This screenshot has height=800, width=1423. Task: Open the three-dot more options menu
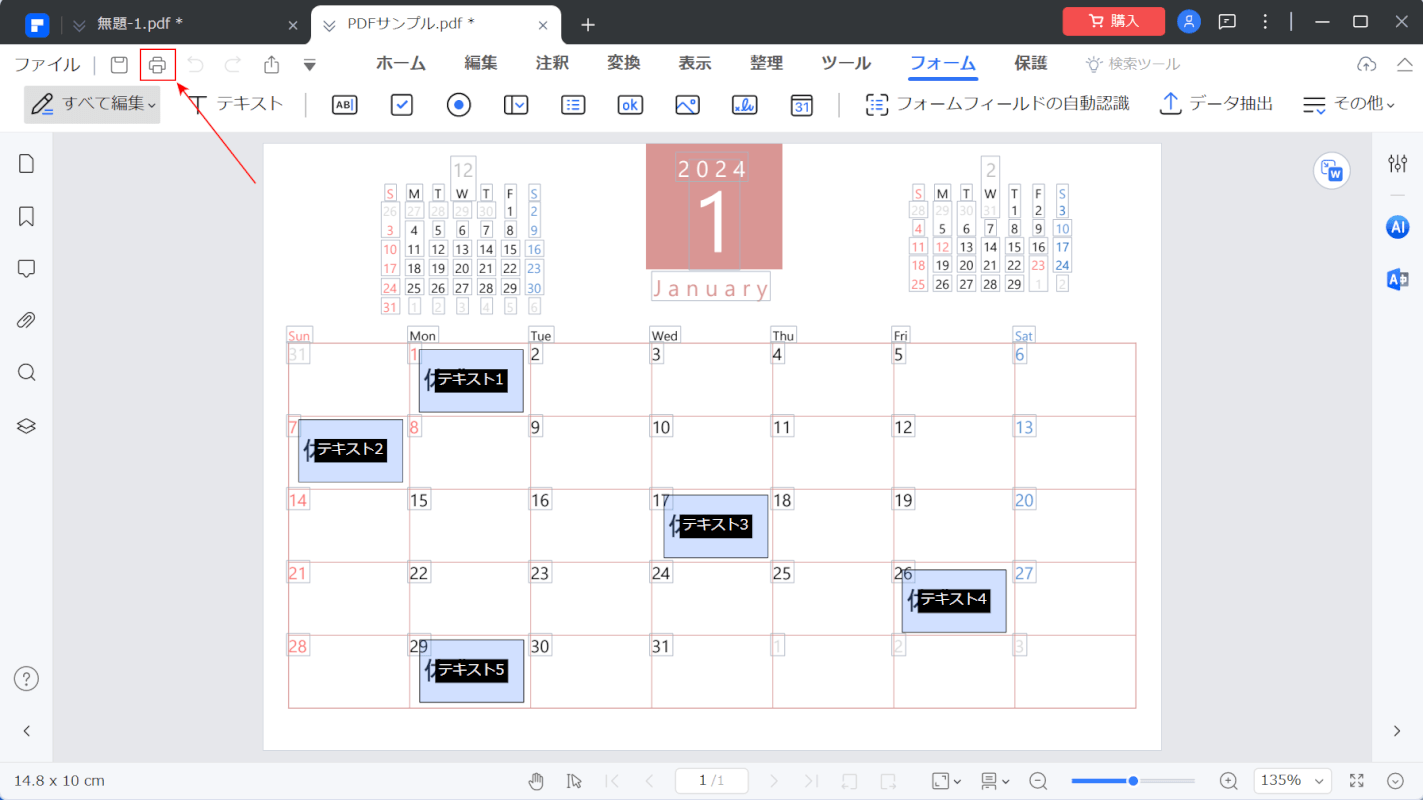[x=1265, y=21]
